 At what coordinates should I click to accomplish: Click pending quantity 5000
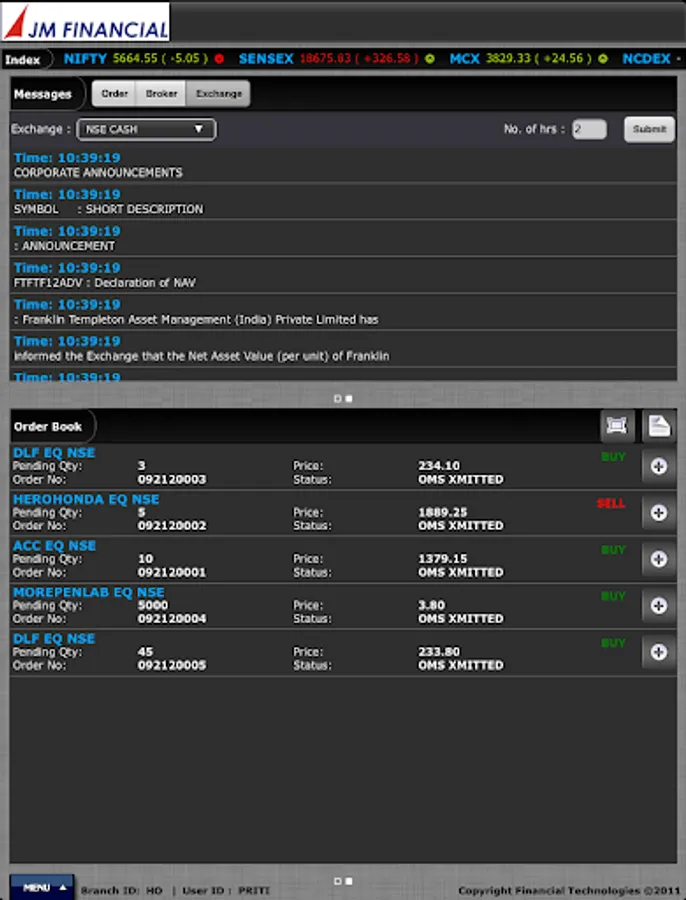pos(153,605)
